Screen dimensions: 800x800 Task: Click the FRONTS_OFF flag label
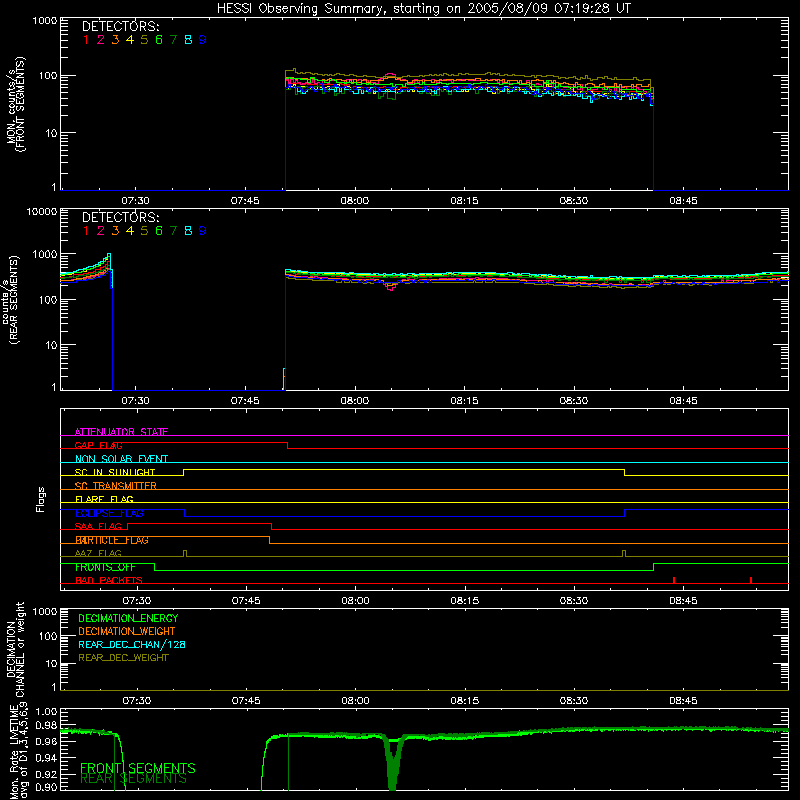coord(105,567)
